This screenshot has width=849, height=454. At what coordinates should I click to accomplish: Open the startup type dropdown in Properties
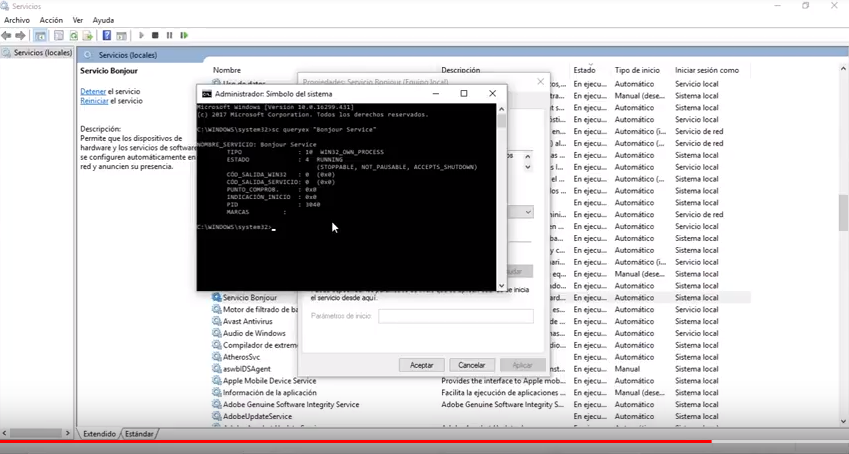point(527,212)
